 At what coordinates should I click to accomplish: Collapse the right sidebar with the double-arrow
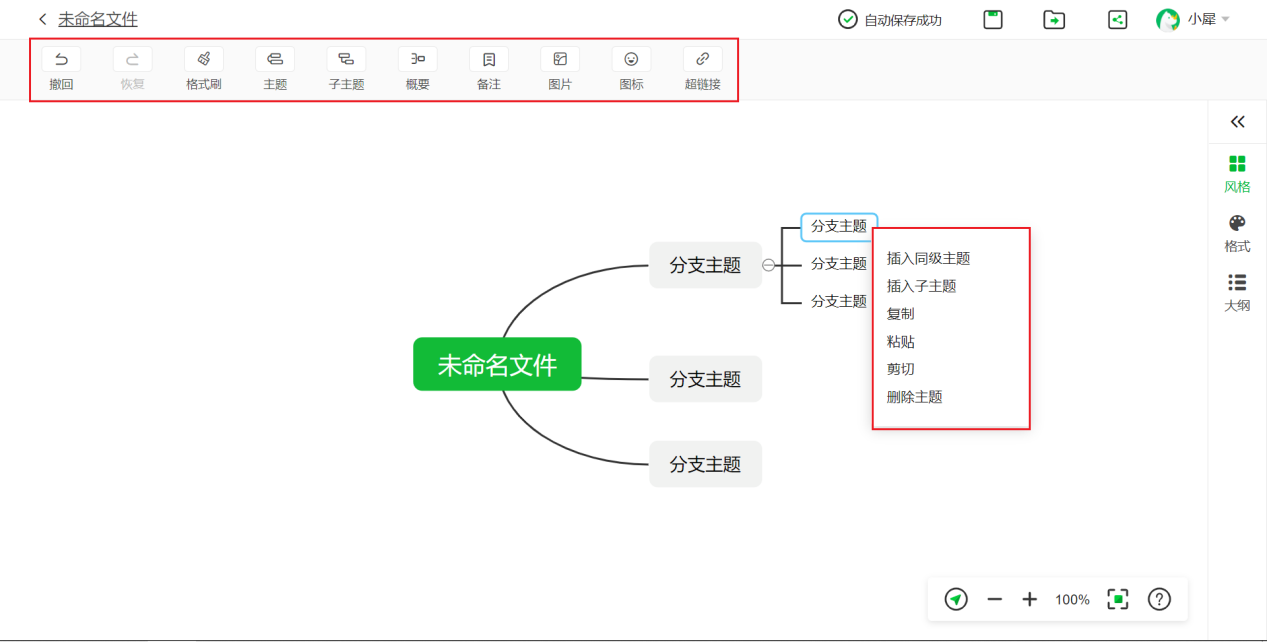[x=1237, y=122]
